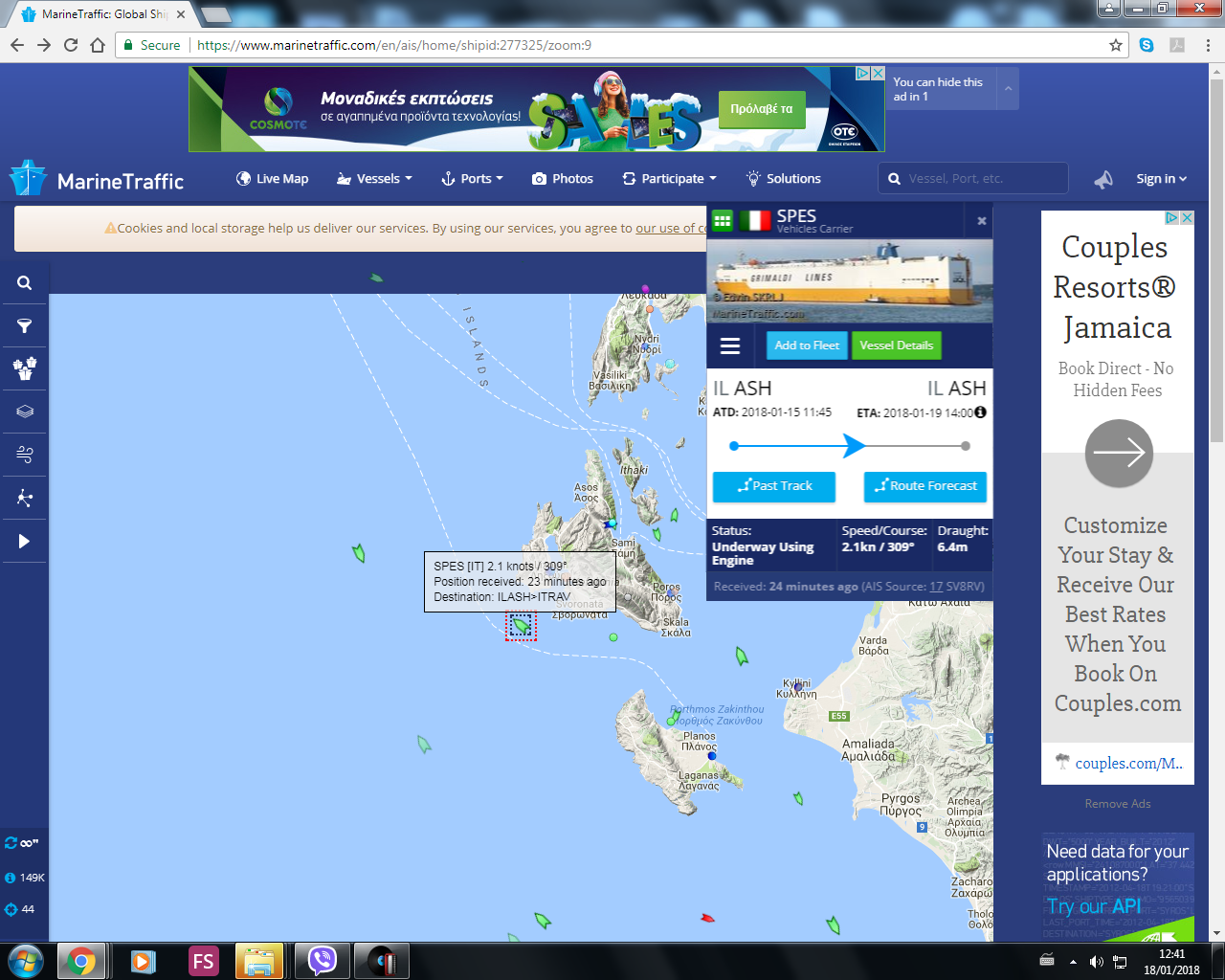Expand the Participate menu
The width and height of the screenshot is (1225, 980).
pos(669,179)
